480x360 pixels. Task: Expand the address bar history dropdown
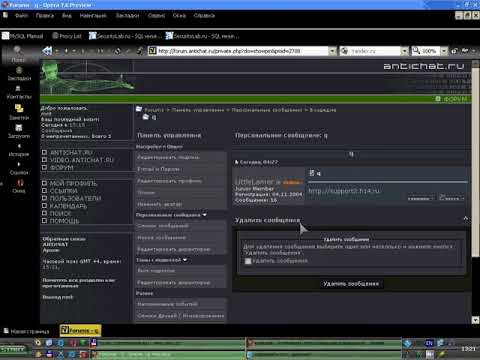332,51
